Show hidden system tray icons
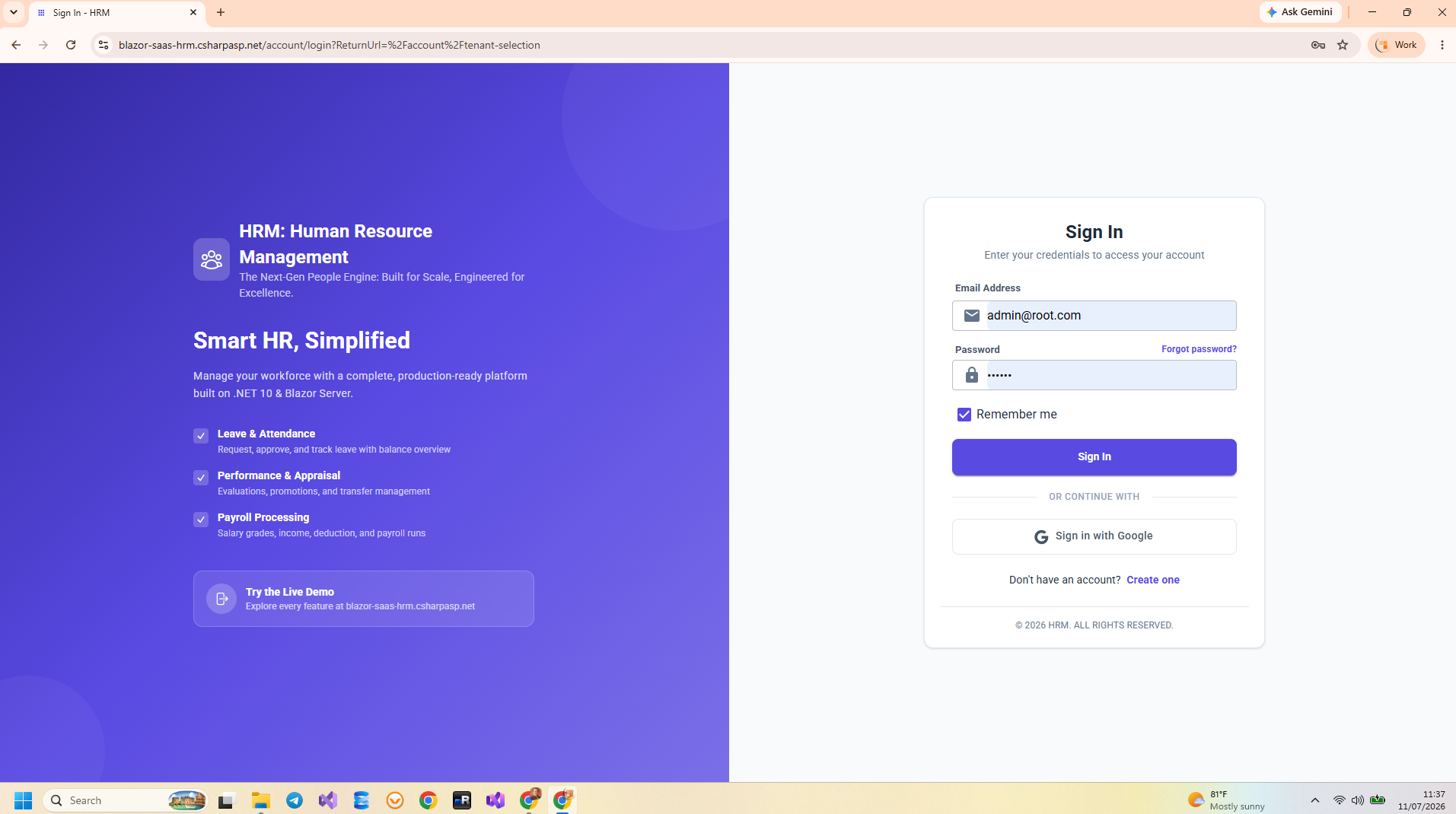This screenshot has height=814, width=1456. (x=1314, y=800)
